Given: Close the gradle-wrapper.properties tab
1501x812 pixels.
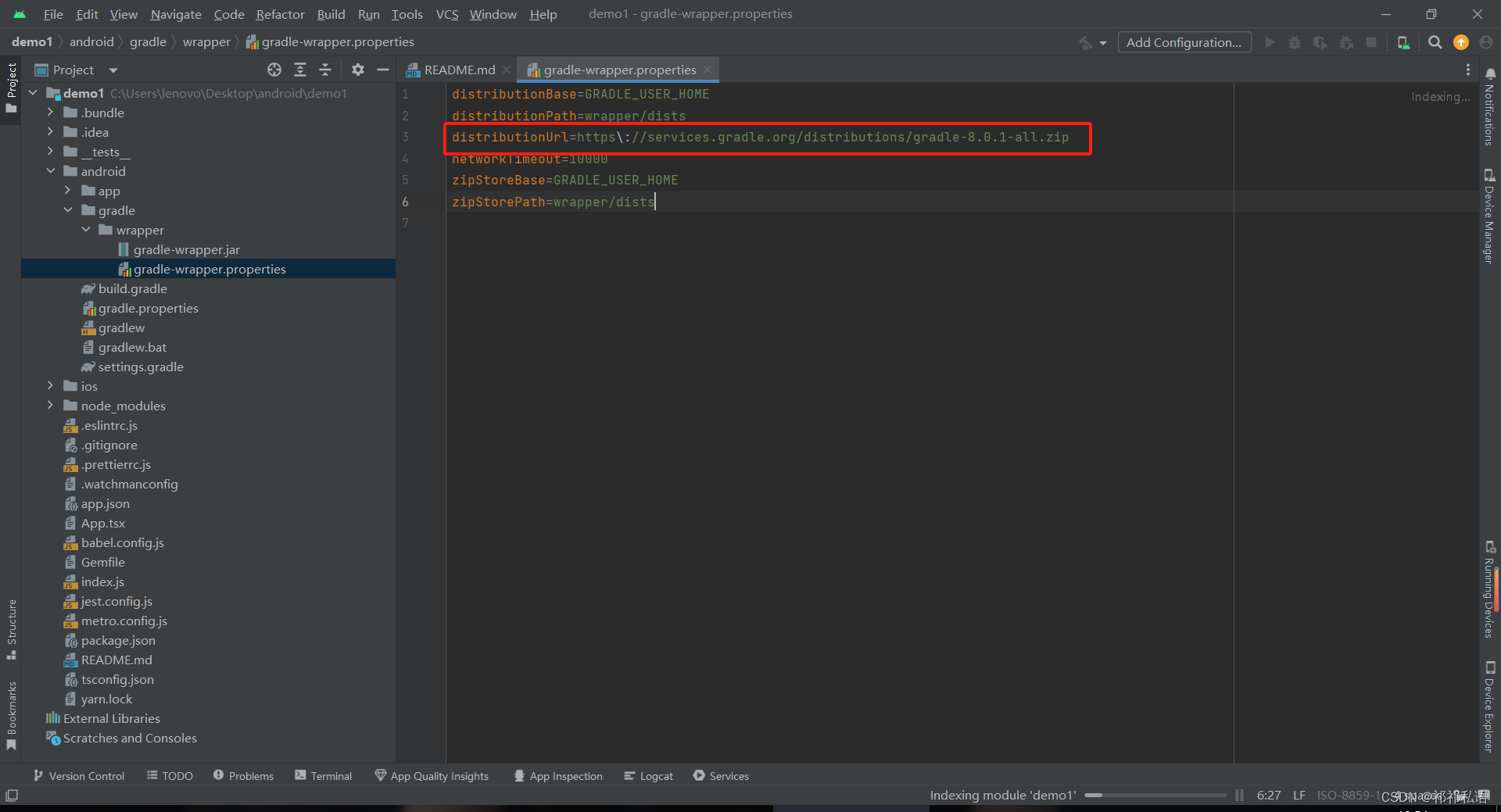Looking at the screenshot, I should (708, 70).
